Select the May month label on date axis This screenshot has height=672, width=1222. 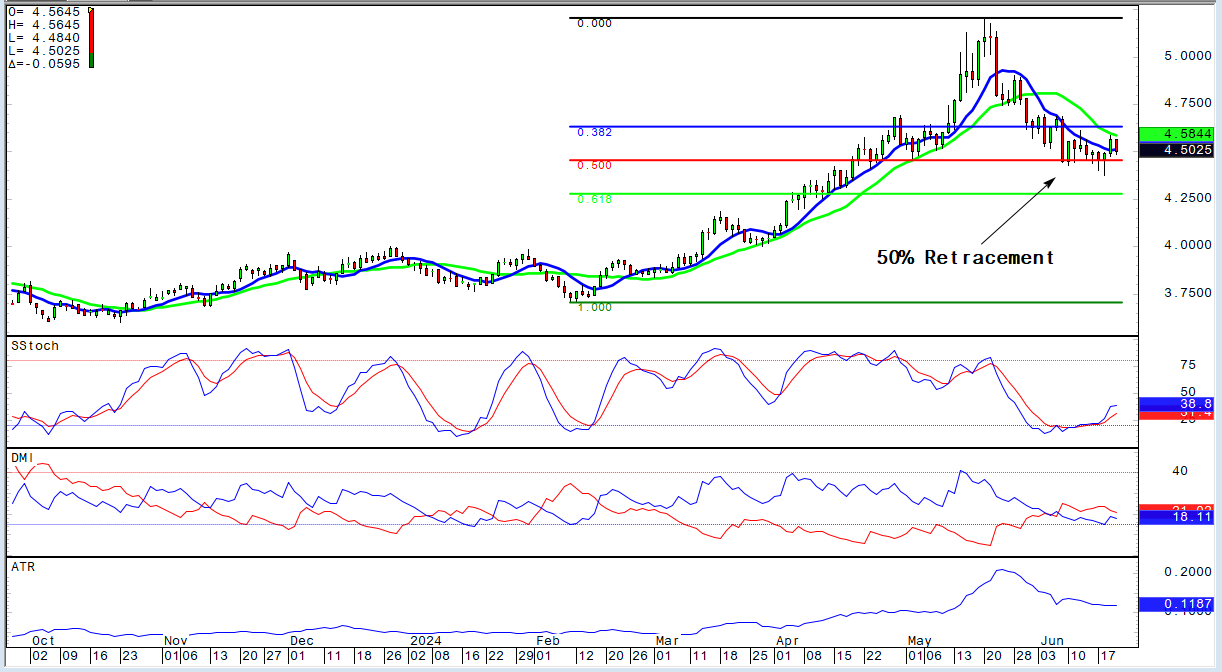click(x=920, y=640)
